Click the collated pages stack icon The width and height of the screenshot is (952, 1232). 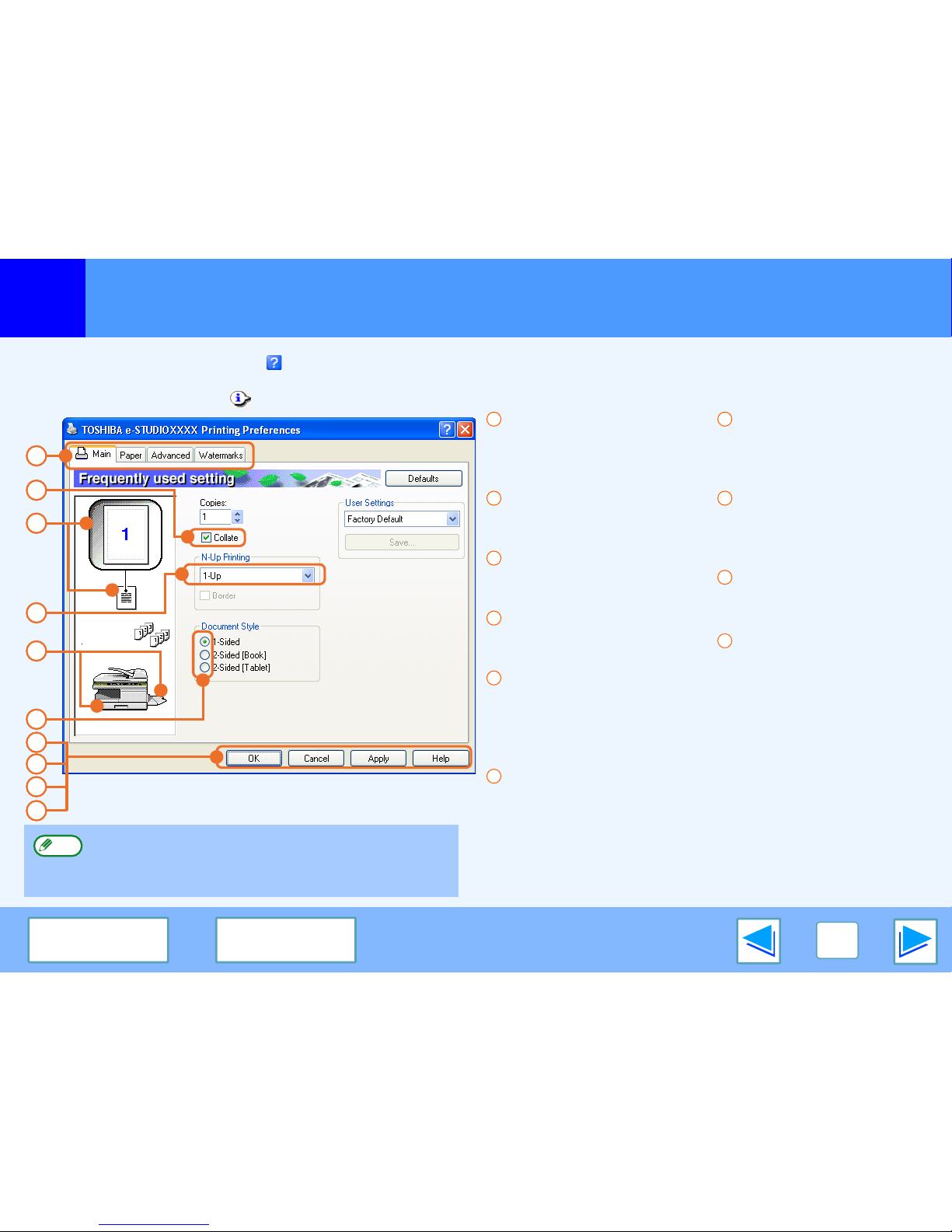click(152, 634)
